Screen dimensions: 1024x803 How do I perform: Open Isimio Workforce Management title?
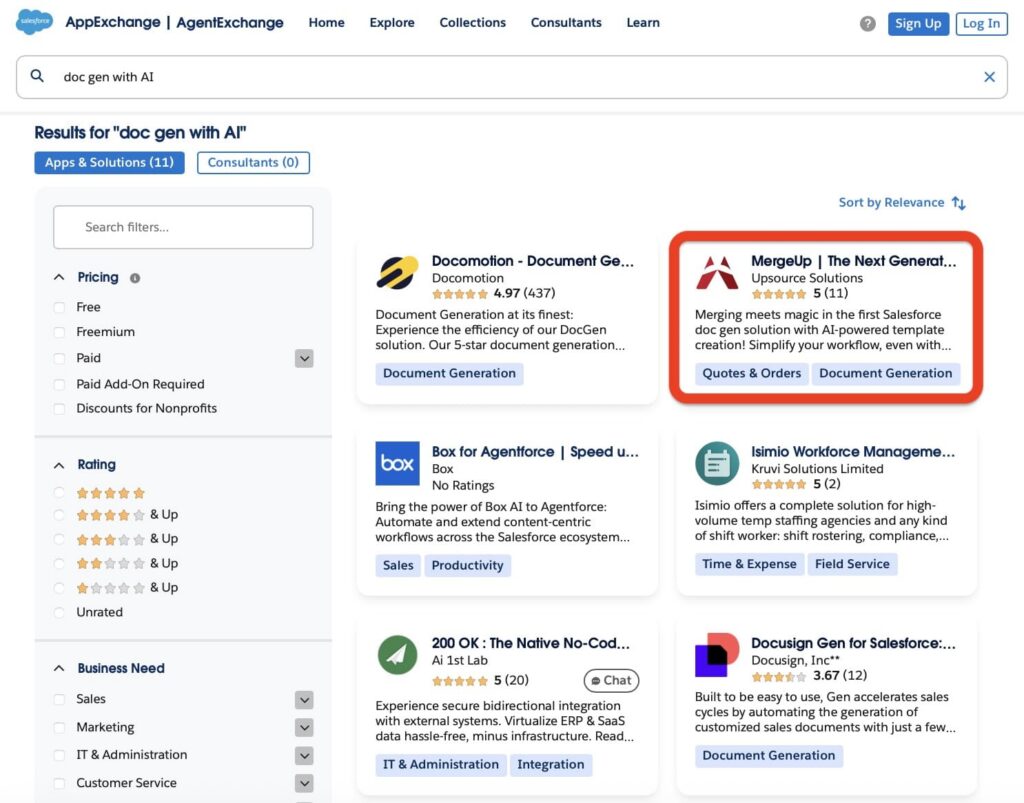[853, 452]
